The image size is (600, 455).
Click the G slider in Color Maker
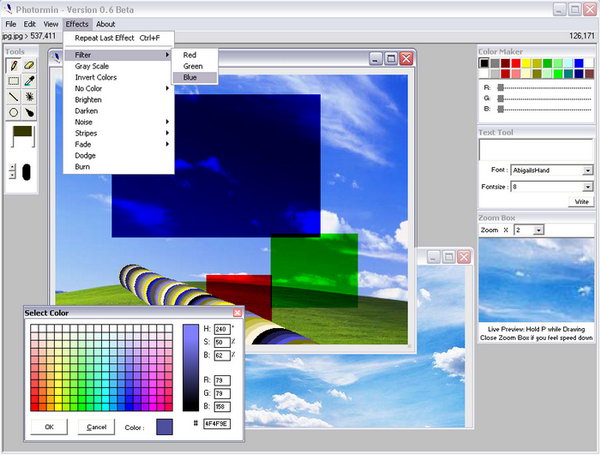point(544,98)
